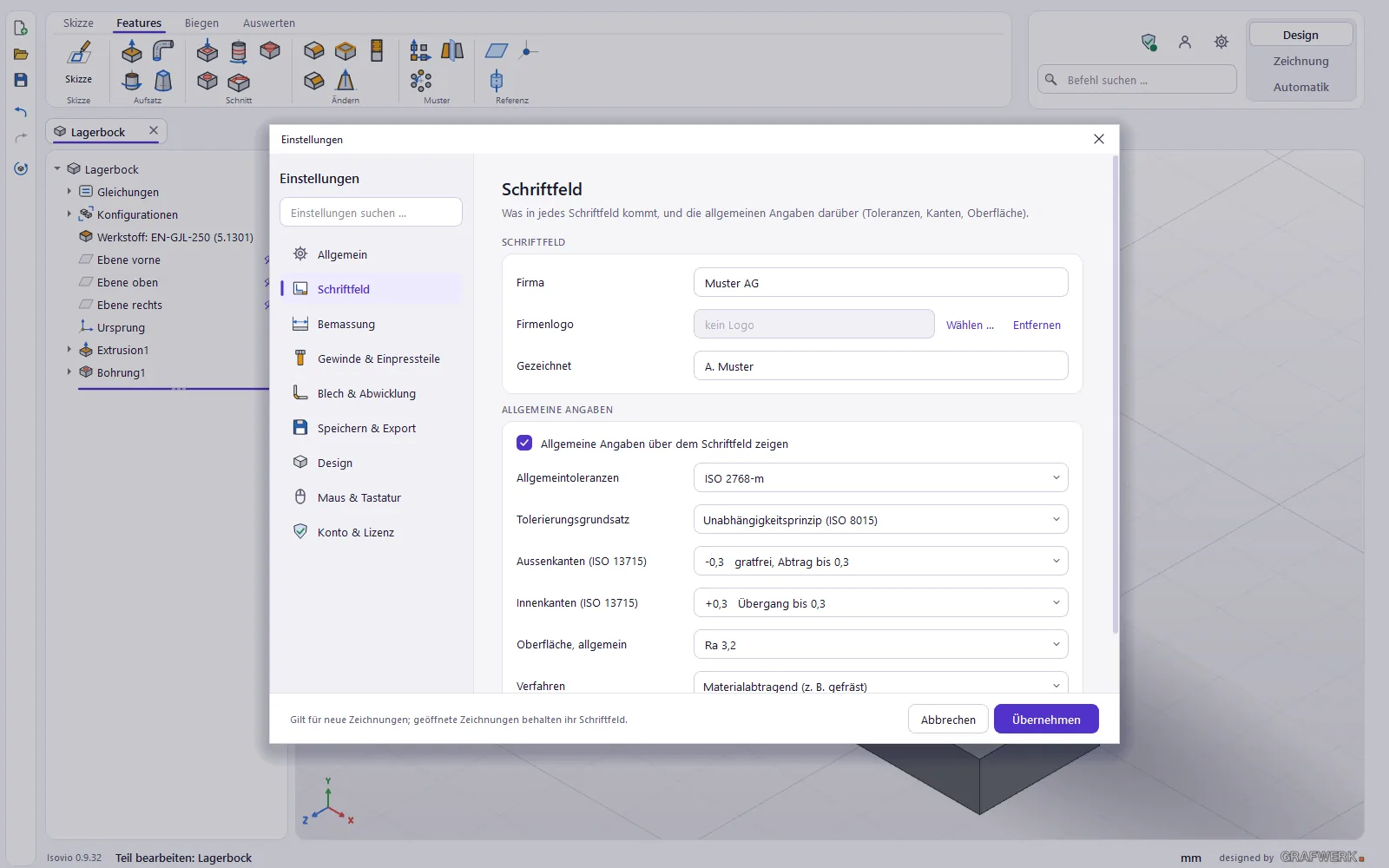The height and width of the screenshot is (868, 1389).
Task: Select the mirror tool in Muster
Action: coord(452,51)
